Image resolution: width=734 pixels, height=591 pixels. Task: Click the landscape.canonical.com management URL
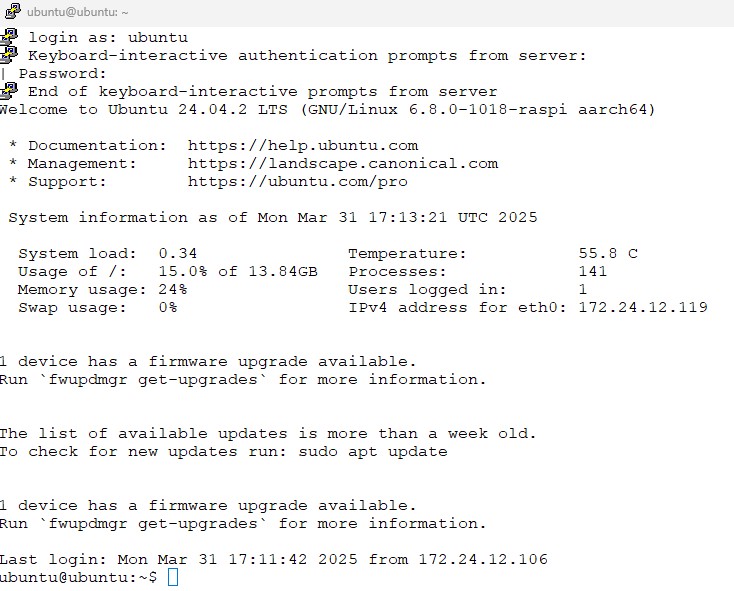click(342, 163)
